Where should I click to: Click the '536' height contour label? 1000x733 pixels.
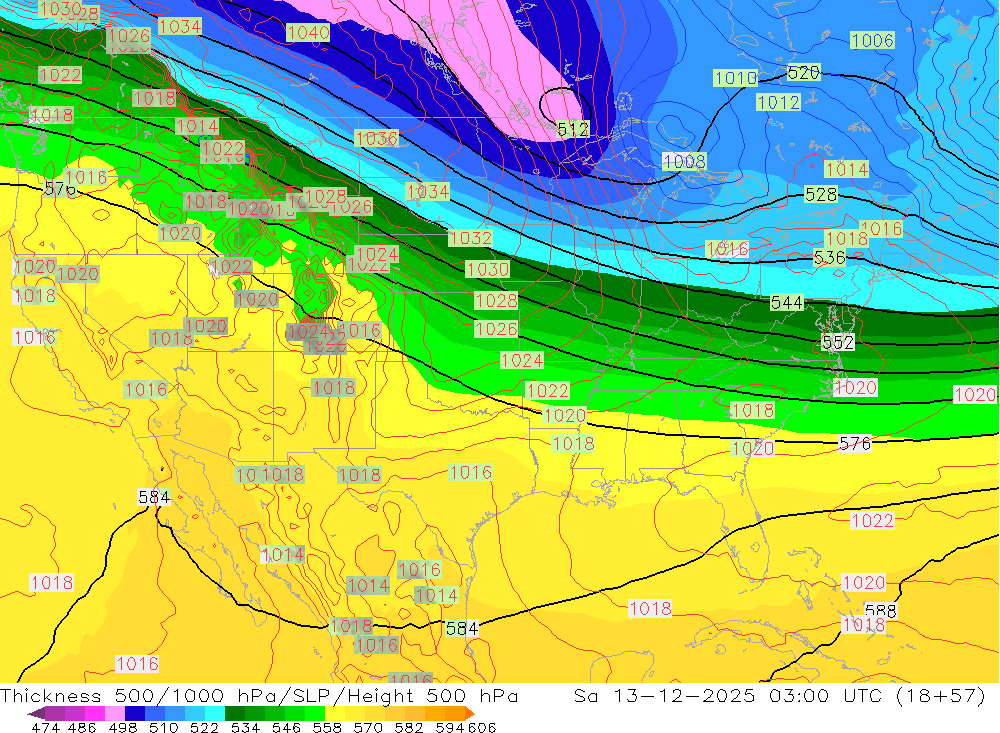830,258
